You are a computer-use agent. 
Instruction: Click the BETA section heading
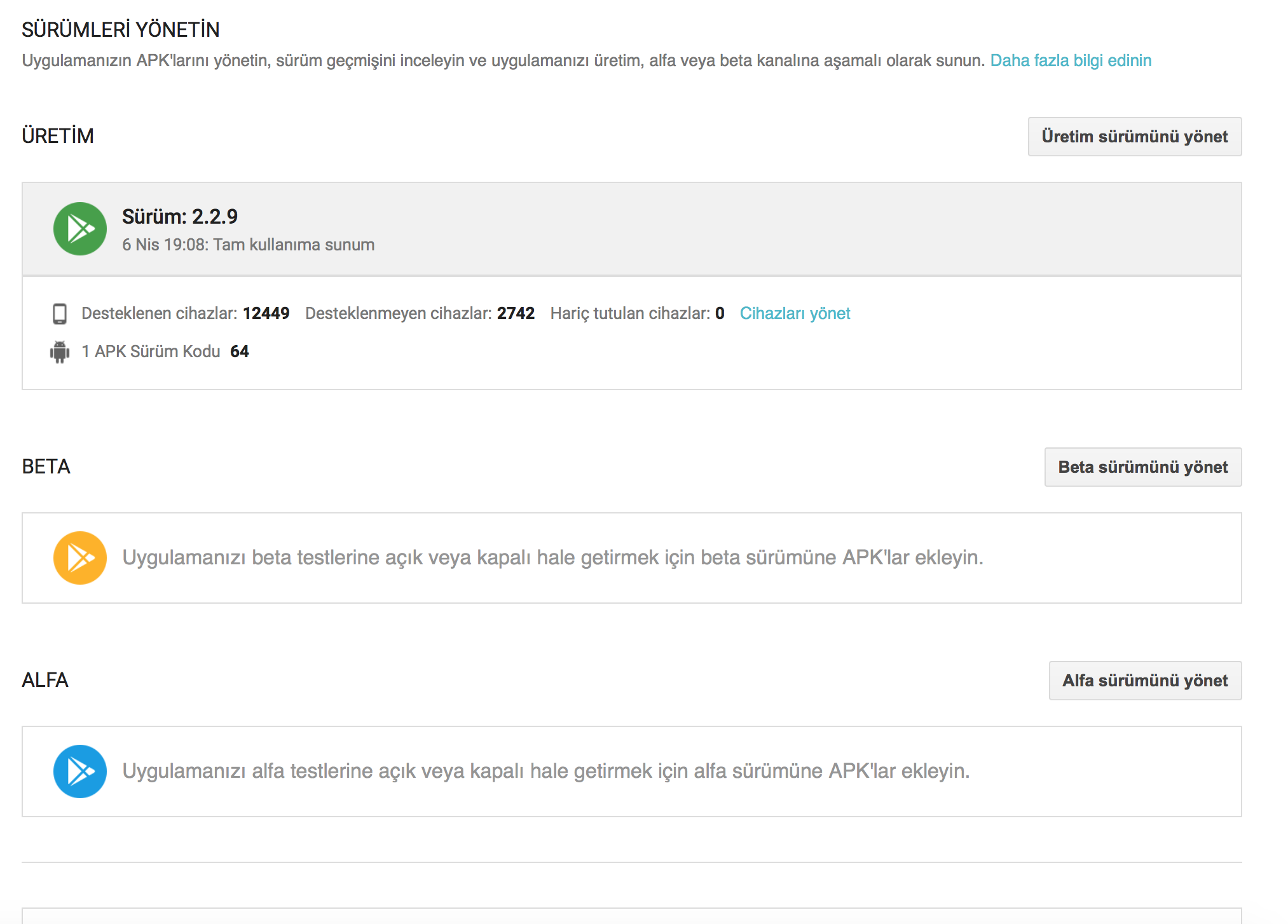tap(46, 466)
